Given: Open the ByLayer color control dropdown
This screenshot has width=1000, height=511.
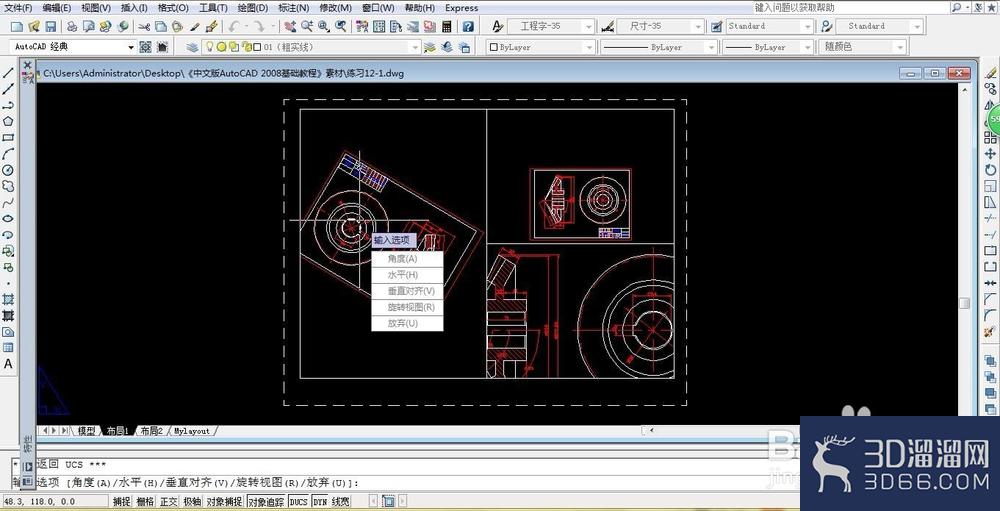Looking at the screenshot, I should pos(541,47).
